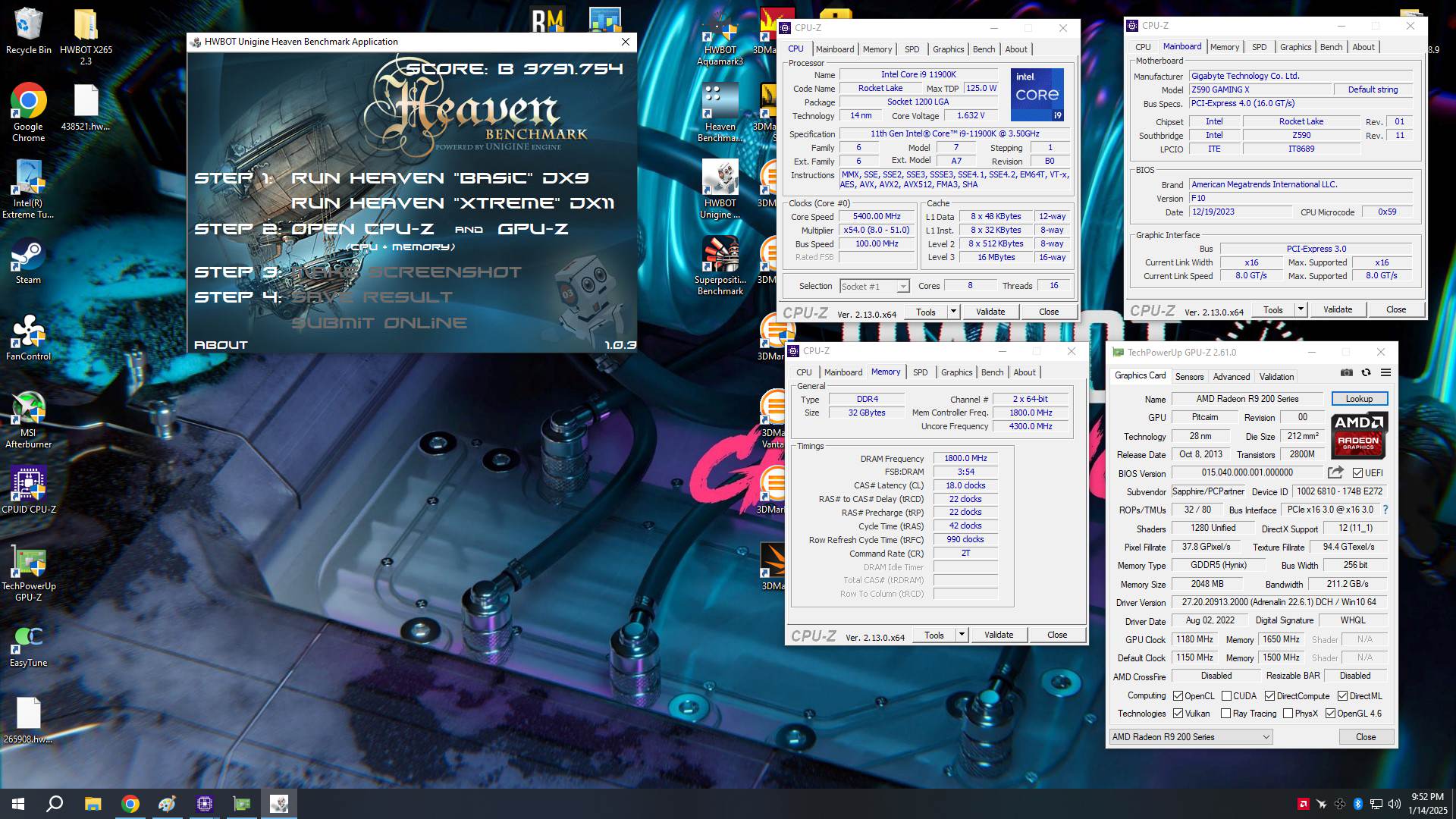
Task: Click SUBMIT ONLINE in HWBOT Heaven app
Action: [x=379, y=323]
